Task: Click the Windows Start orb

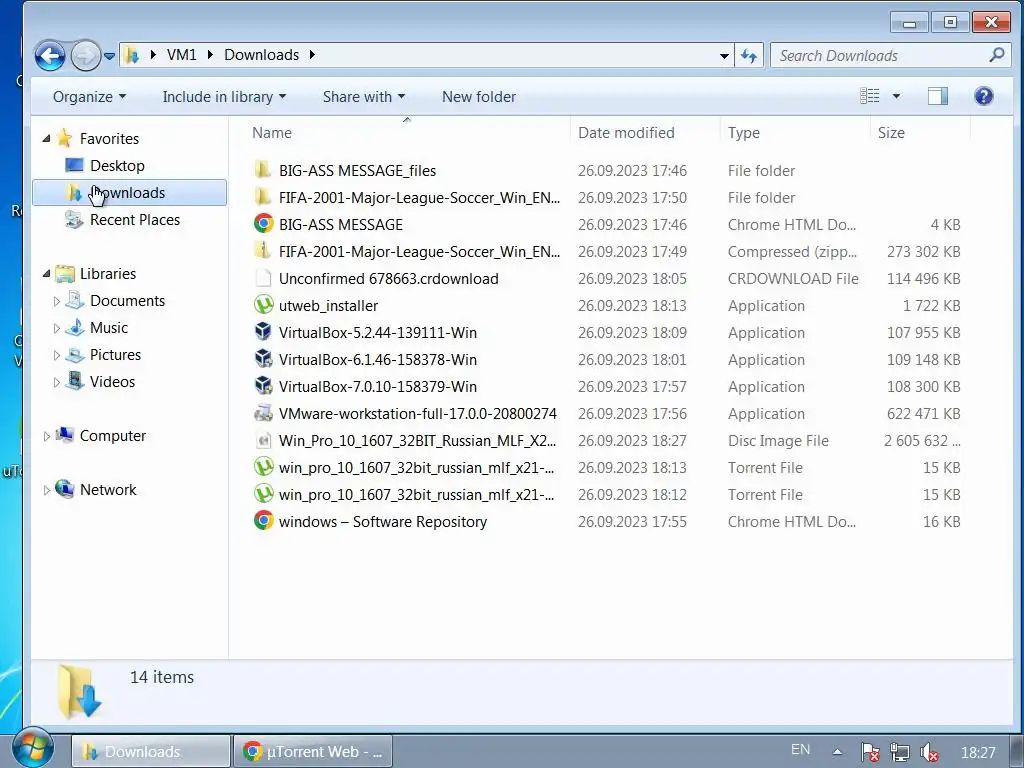Action: 32,747
